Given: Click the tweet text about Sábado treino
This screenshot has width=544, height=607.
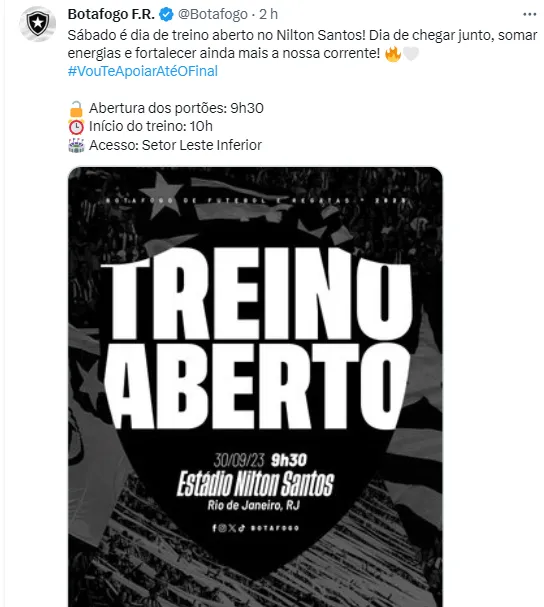Looking at the screenshot, I should [302, 44].
